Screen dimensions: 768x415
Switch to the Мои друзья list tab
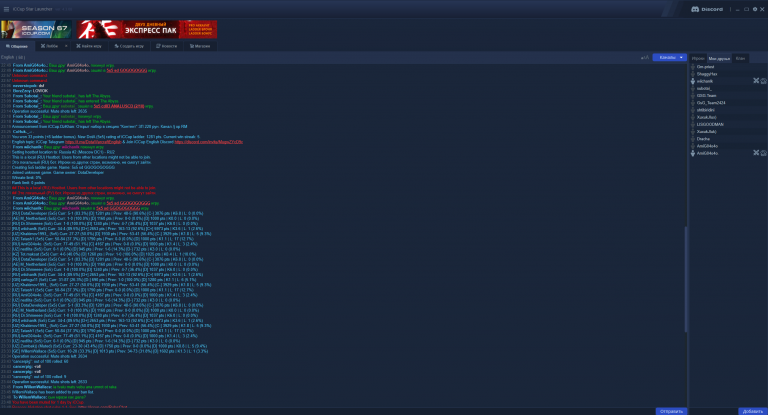(x=719, y=58)
